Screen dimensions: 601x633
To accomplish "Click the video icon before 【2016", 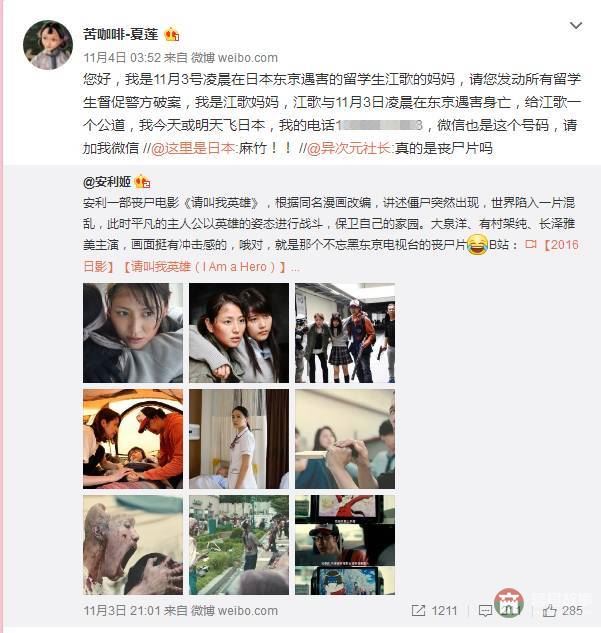I will coord(531,244).
